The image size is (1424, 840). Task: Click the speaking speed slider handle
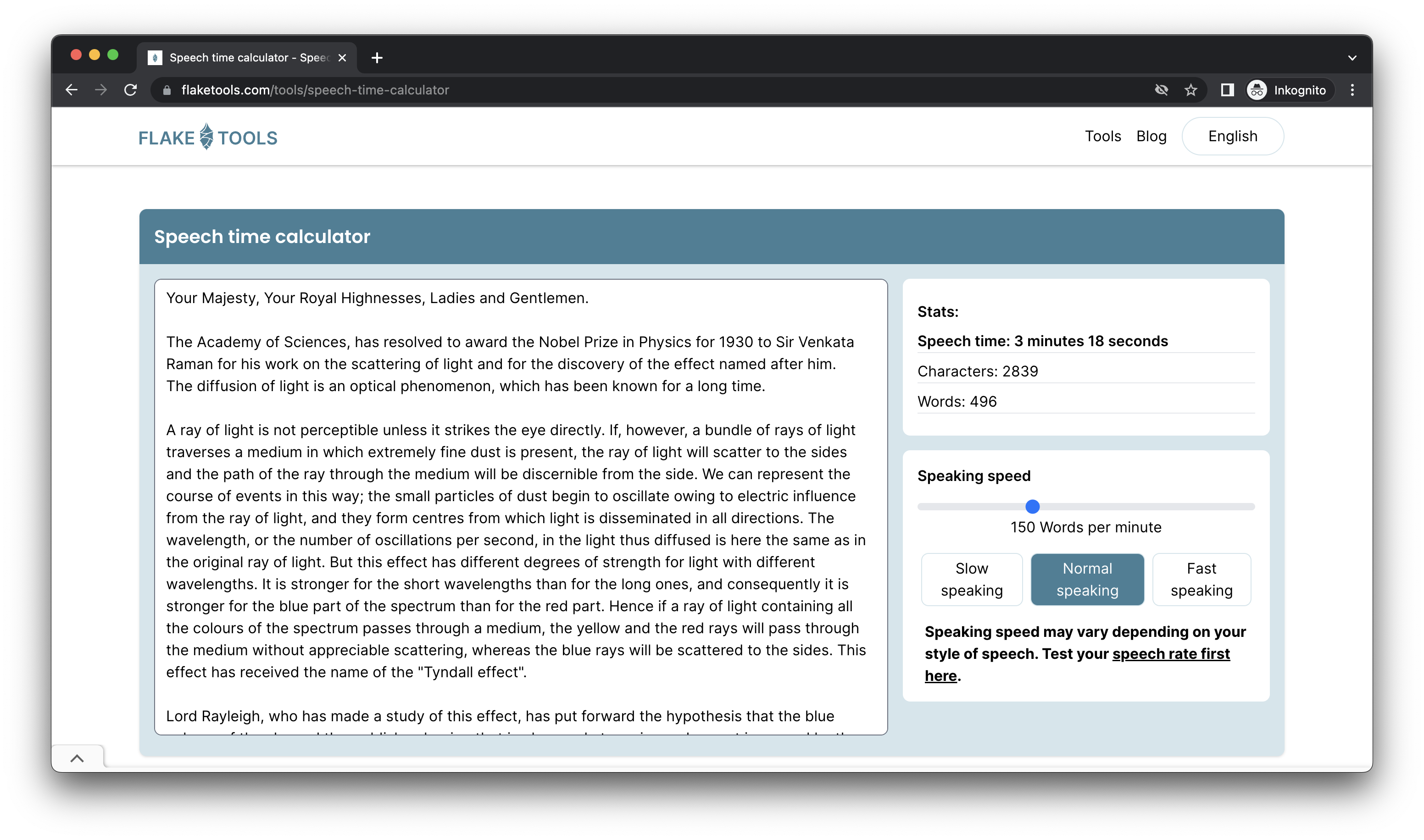click(1032, 507)
